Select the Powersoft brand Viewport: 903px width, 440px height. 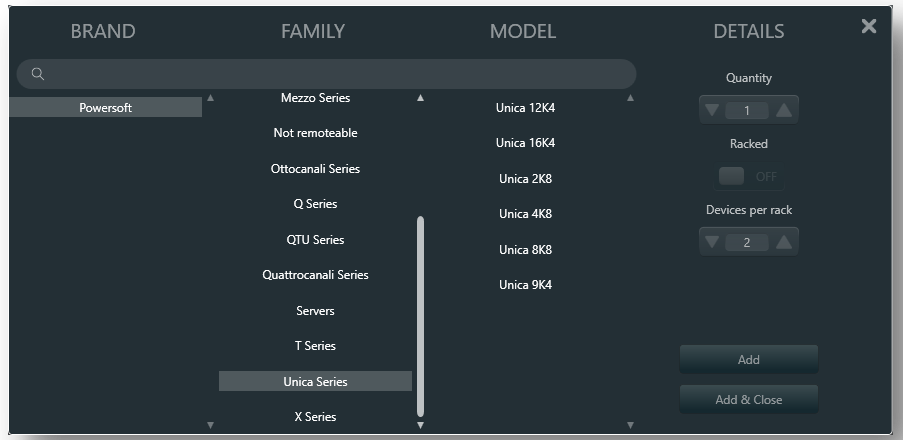coord(105,108)
